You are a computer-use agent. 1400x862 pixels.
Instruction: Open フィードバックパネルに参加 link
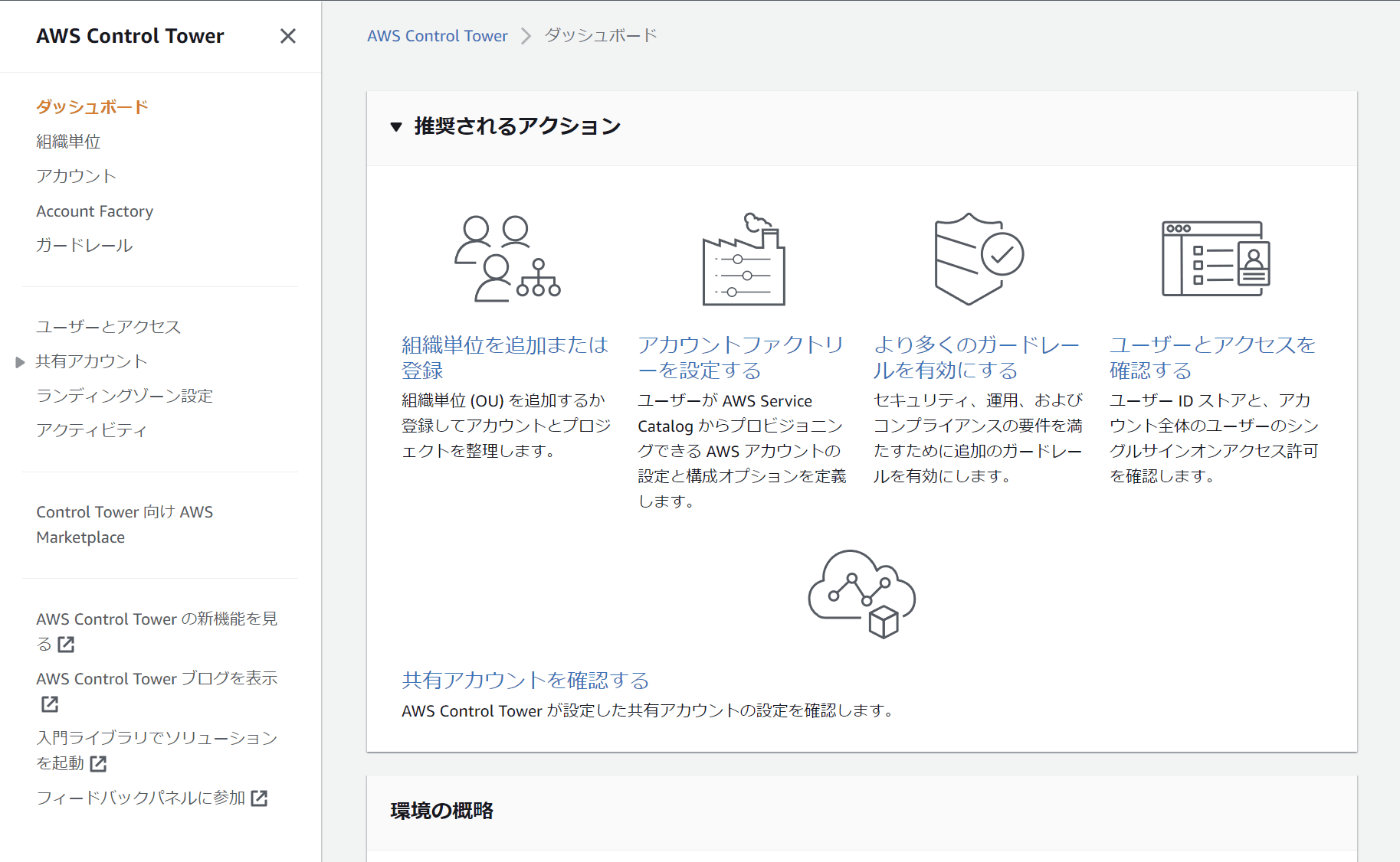[x=152, y=798]
